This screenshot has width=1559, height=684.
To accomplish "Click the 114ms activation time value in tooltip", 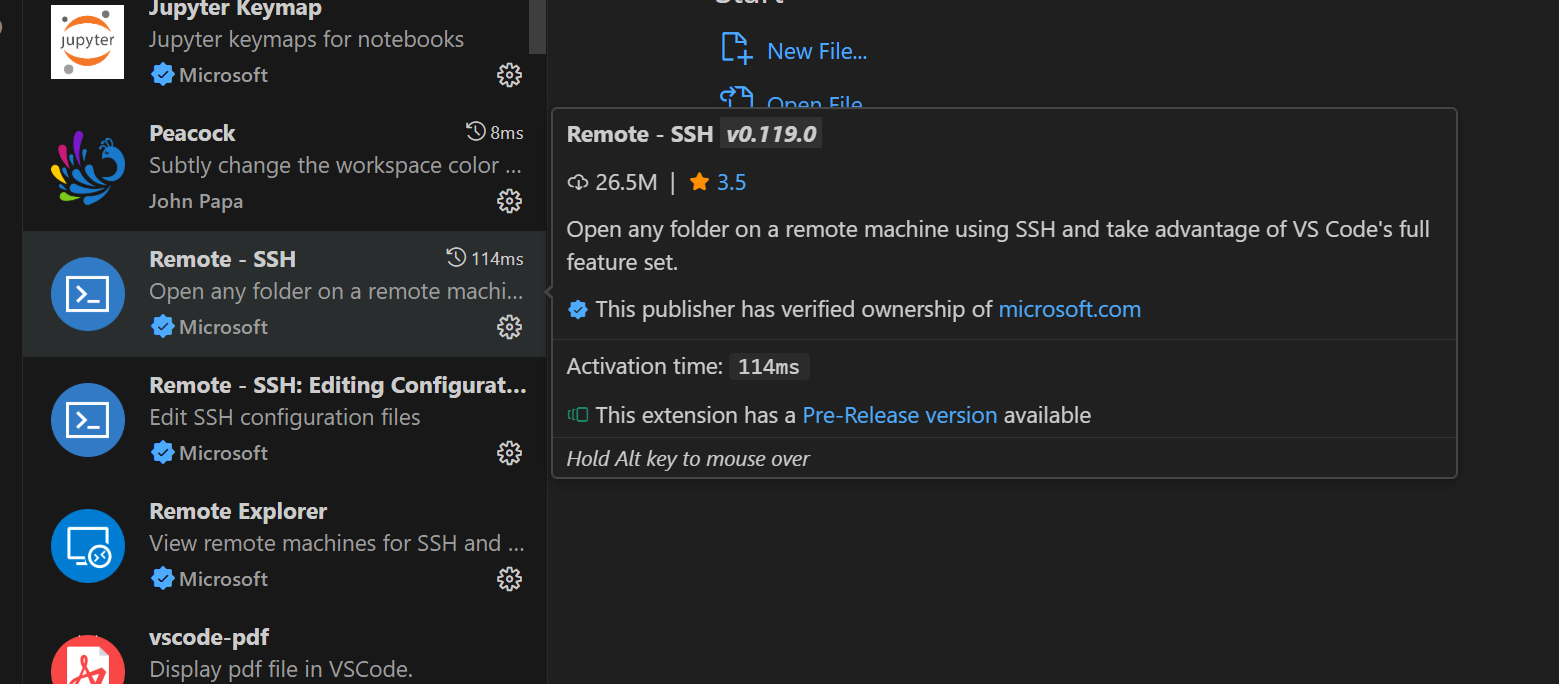I will point(769,367).
